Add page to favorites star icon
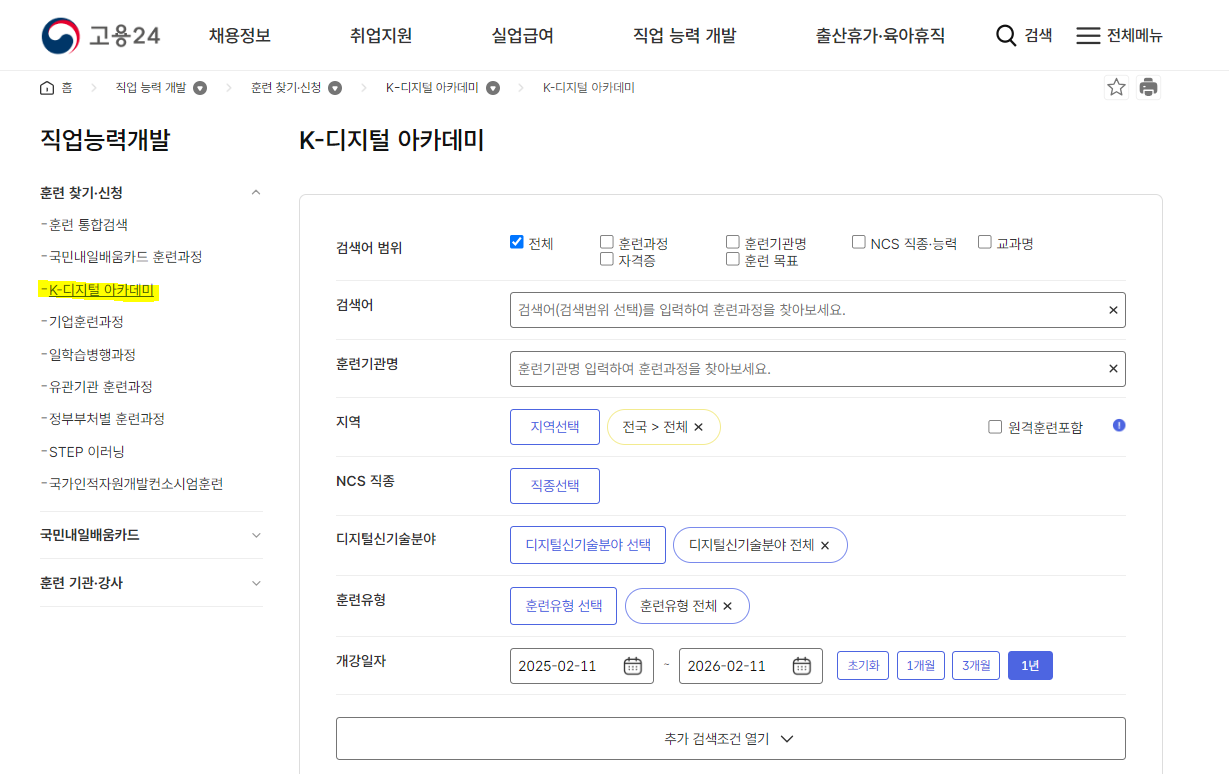The image size is (1229, 774). coord(1116,87)
